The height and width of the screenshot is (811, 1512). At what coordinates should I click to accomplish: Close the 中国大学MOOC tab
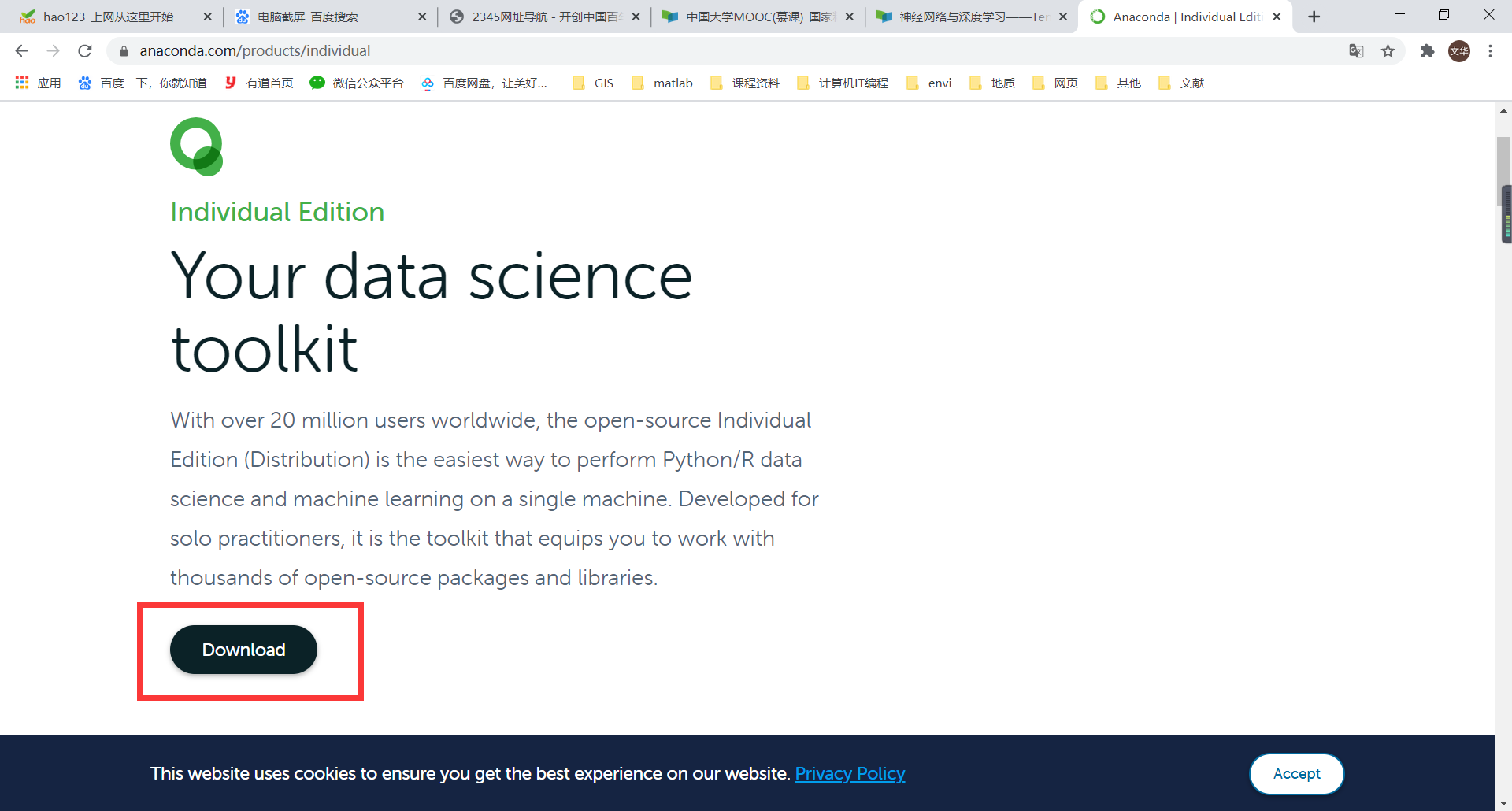[x=849, y=17]
